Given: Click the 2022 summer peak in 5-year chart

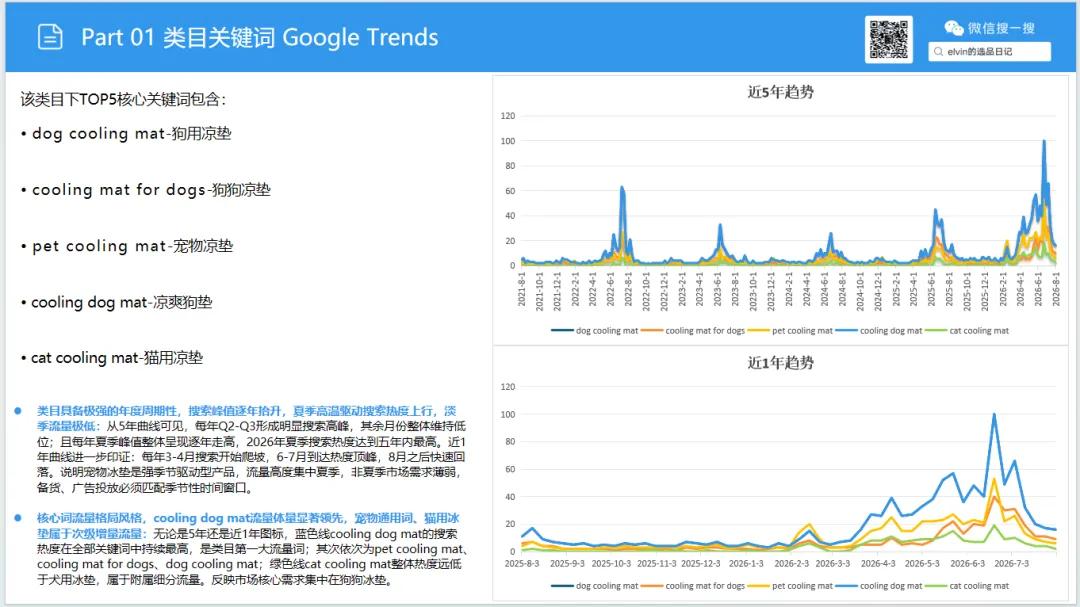Looking at the screenshot, I should coord(623,187).
